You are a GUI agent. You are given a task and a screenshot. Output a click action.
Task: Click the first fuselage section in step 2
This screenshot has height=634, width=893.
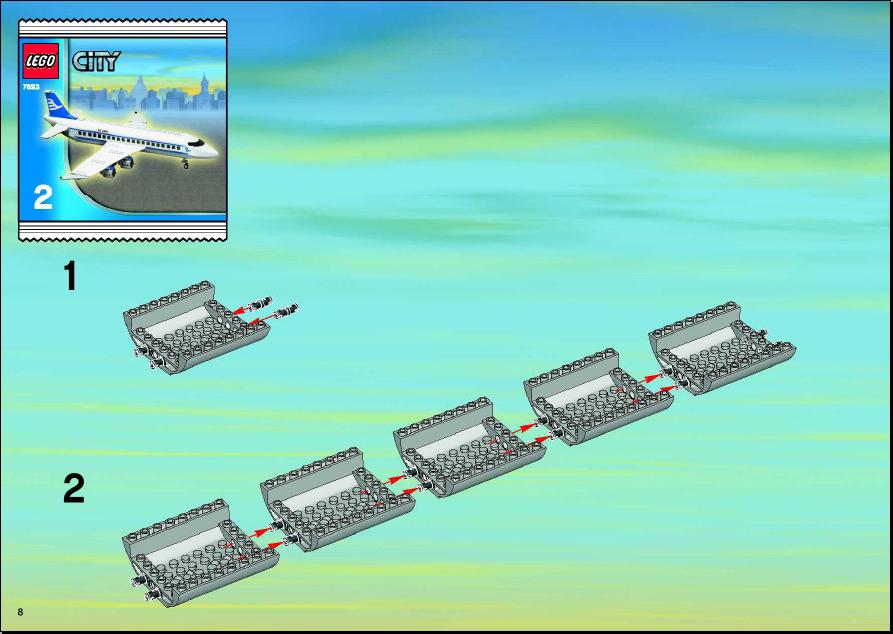point(199,552)
